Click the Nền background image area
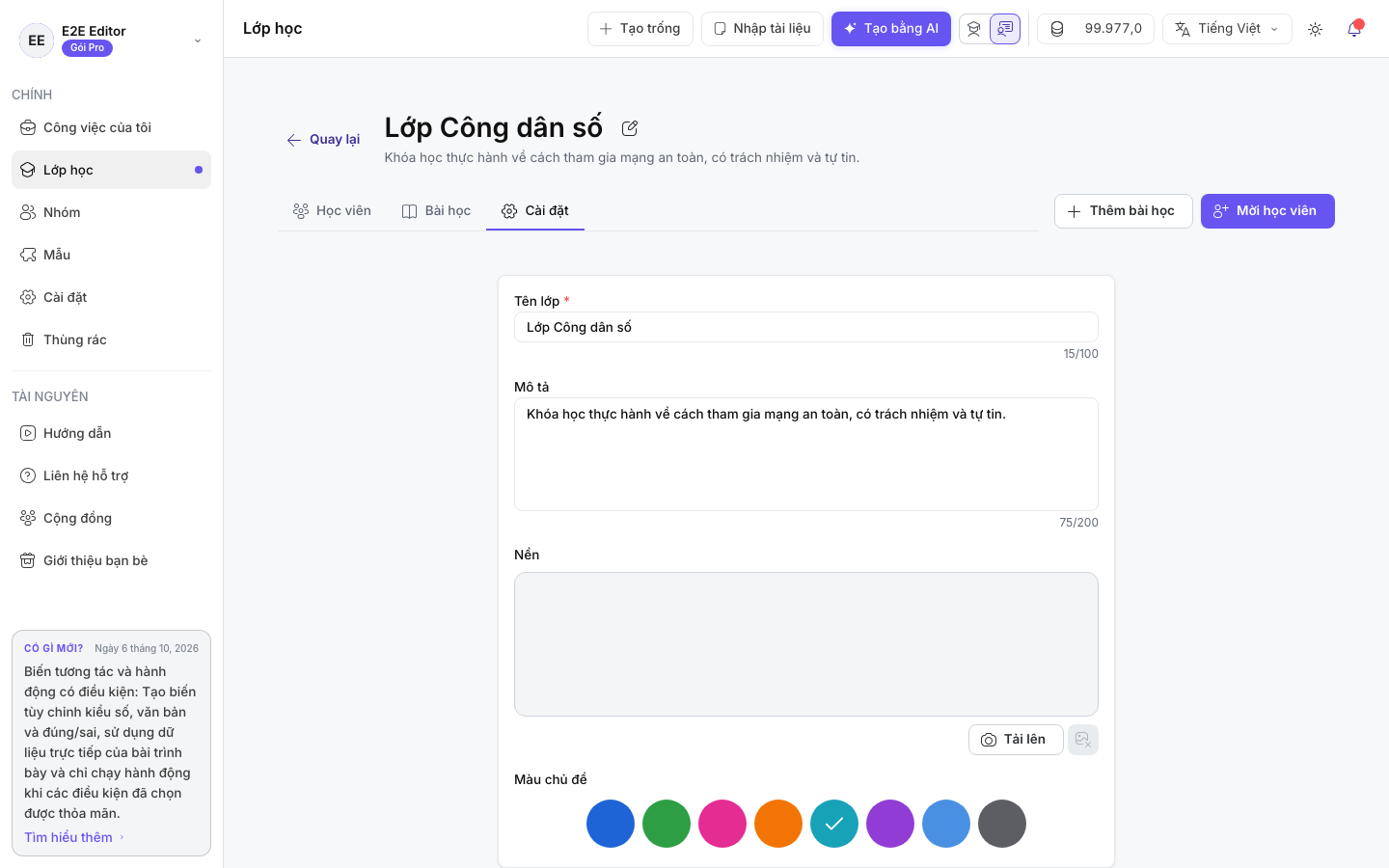 click(x=806, y=644)
